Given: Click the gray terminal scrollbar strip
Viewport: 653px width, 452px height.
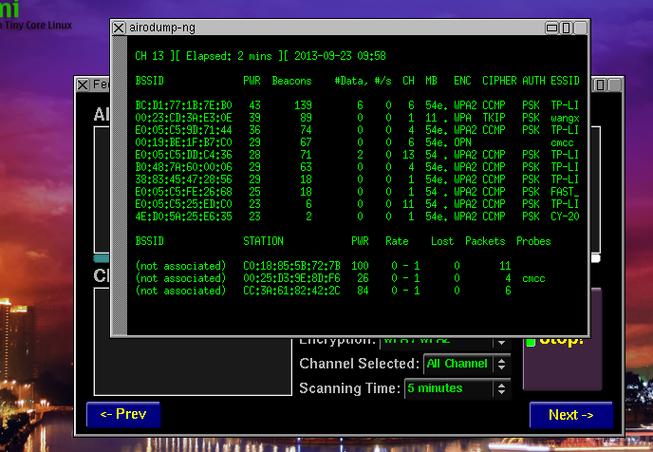Looking at the screenshot, I should tap(120, 185).
